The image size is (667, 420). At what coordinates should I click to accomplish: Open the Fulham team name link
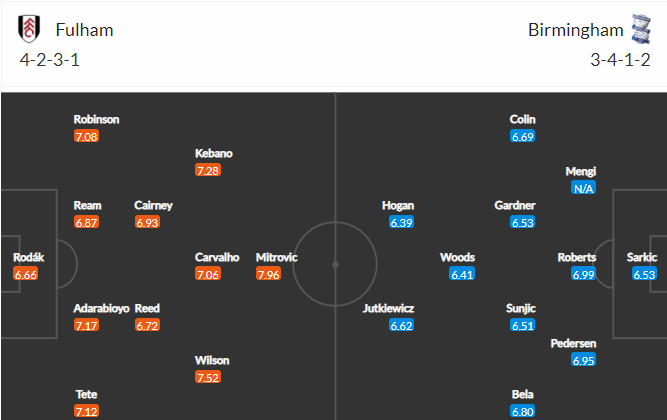click(85, 30)
